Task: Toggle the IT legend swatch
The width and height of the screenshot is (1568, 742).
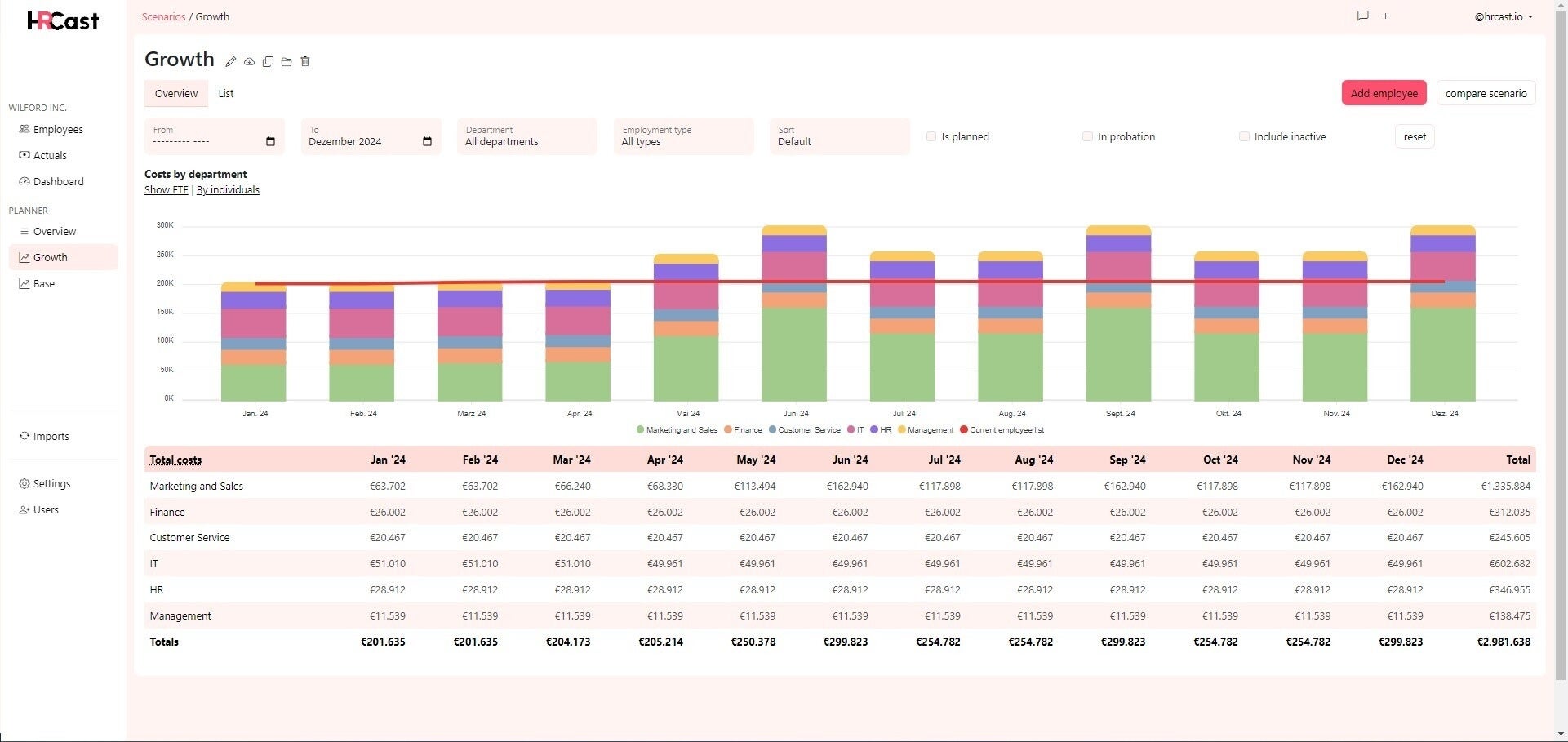Action: [851, 430]
